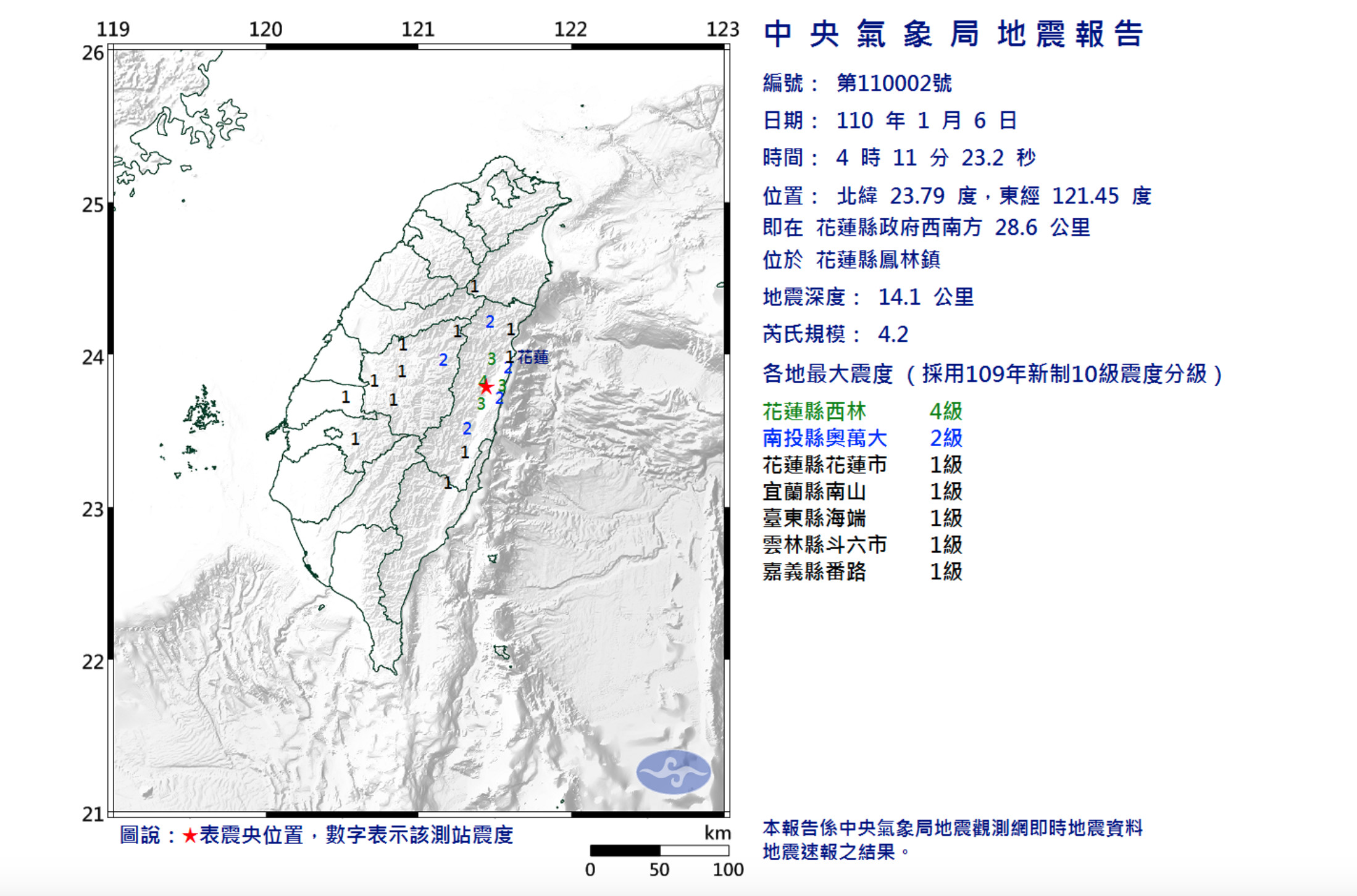Select the longitude value 東經 121.45 度
1357x896 pixels.
[1075, 196]
